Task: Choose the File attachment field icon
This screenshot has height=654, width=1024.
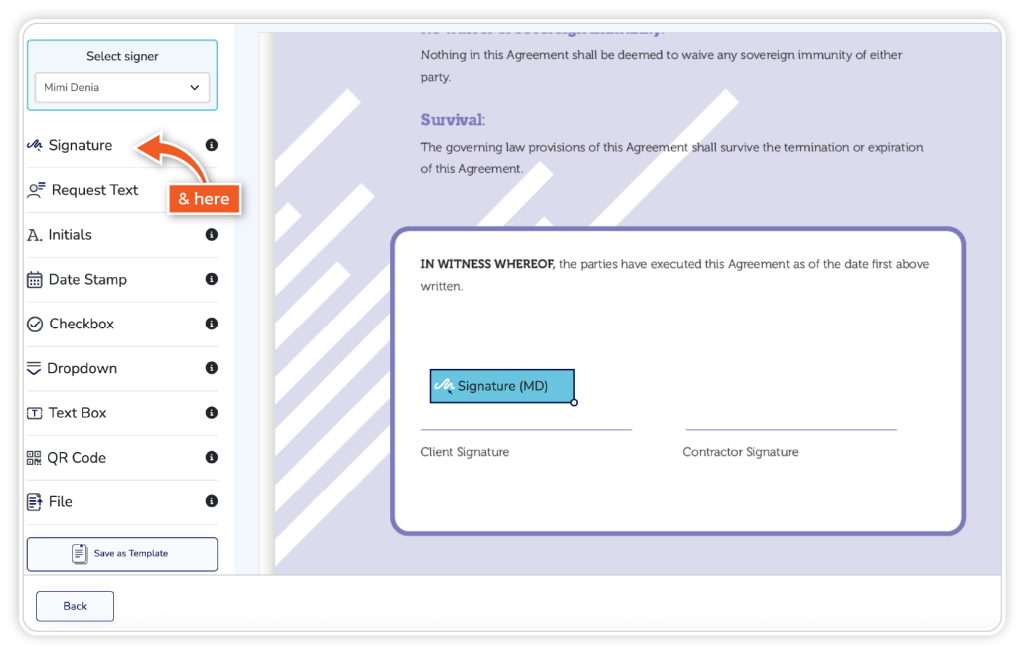Action: (x=35, y=502)
